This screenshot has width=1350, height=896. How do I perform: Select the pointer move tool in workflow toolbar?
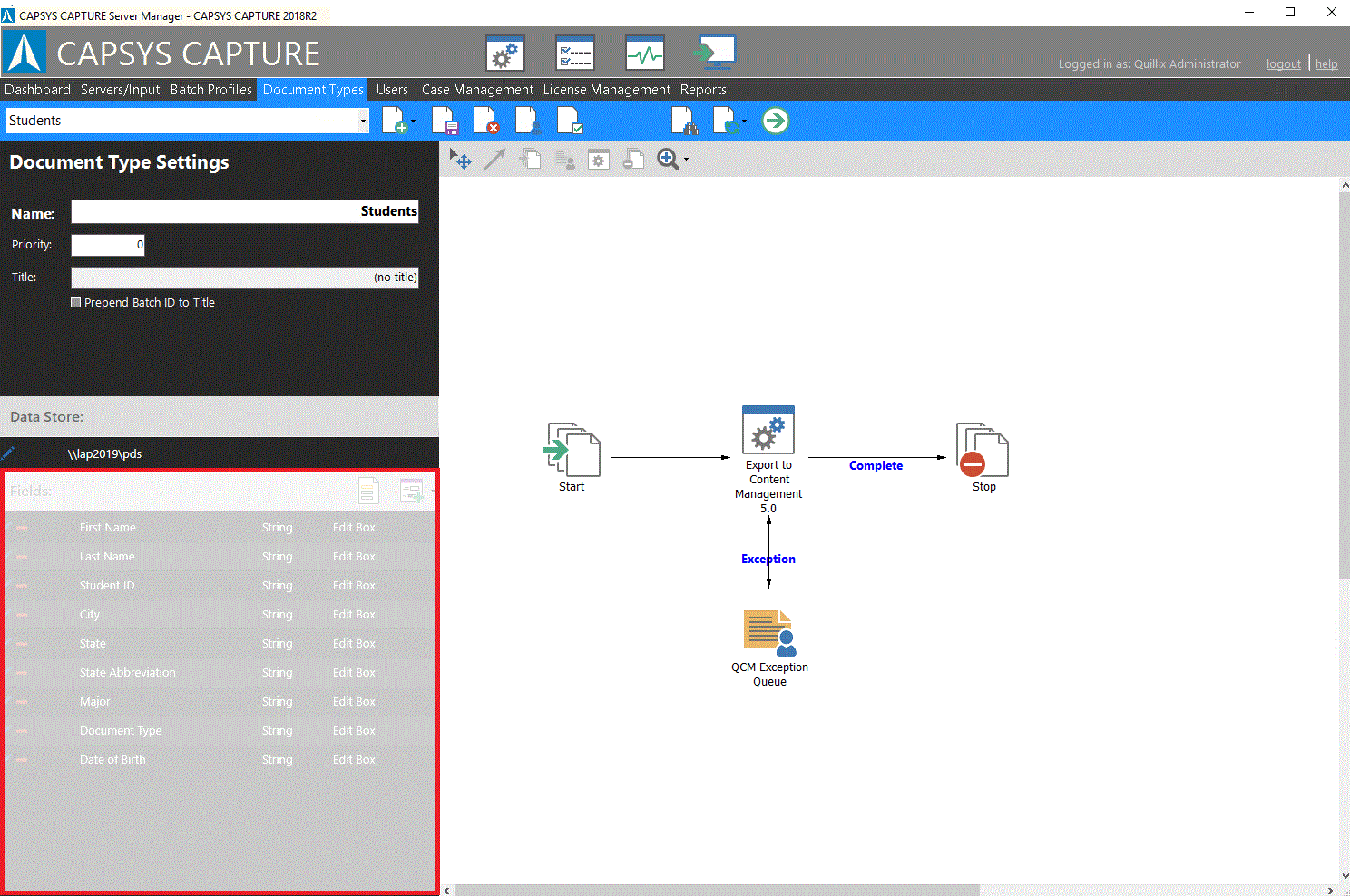point(460,160)
